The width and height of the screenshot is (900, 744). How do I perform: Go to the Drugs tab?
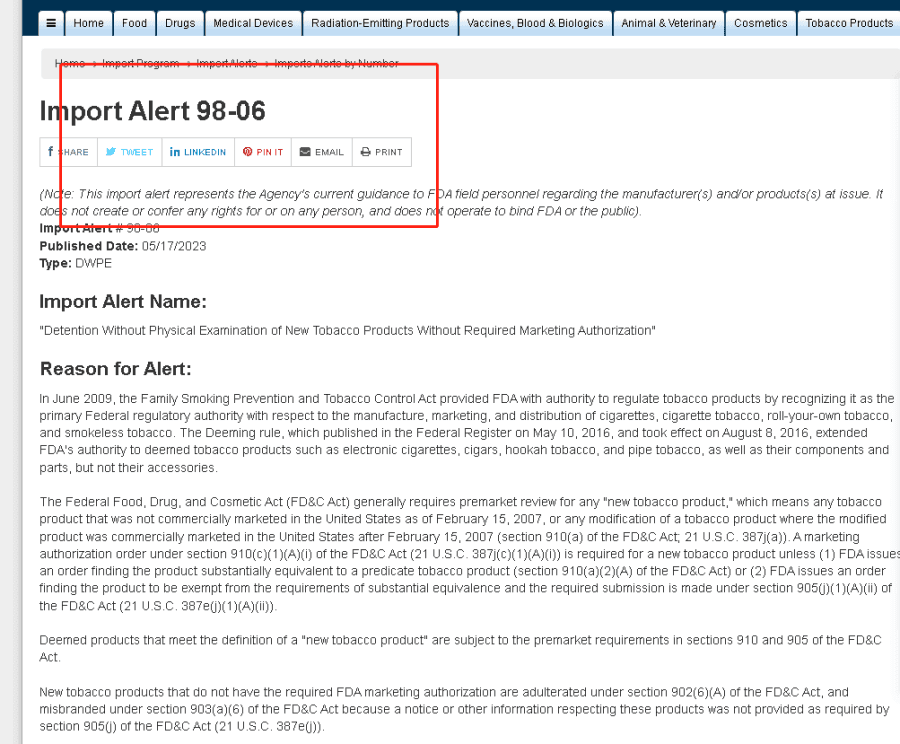click(180, 23)
